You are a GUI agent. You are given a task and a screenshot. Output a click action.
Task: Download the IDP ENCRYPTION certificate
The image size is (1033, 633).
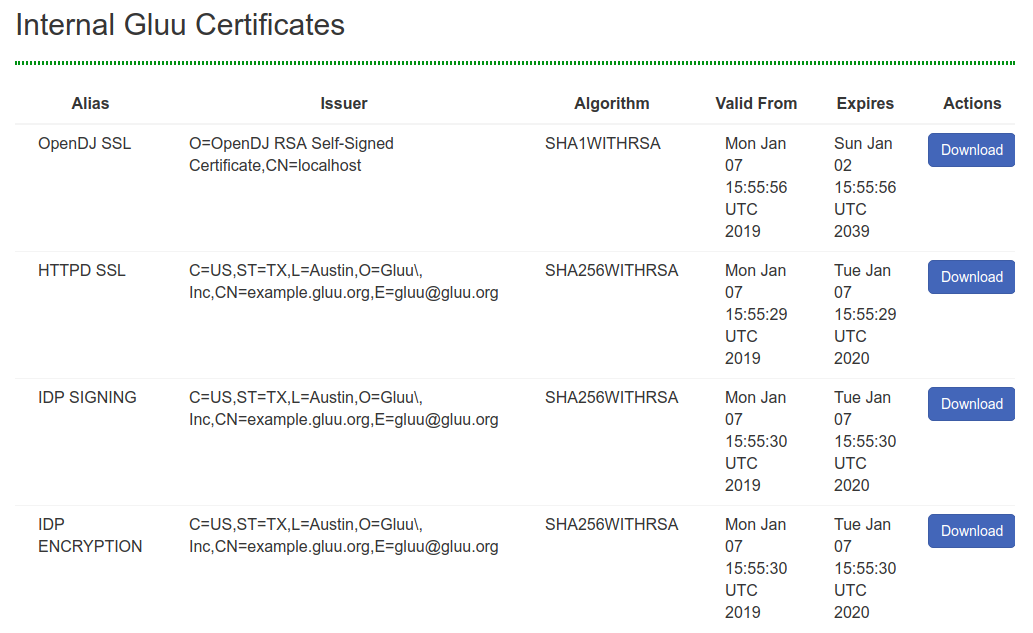970,530
